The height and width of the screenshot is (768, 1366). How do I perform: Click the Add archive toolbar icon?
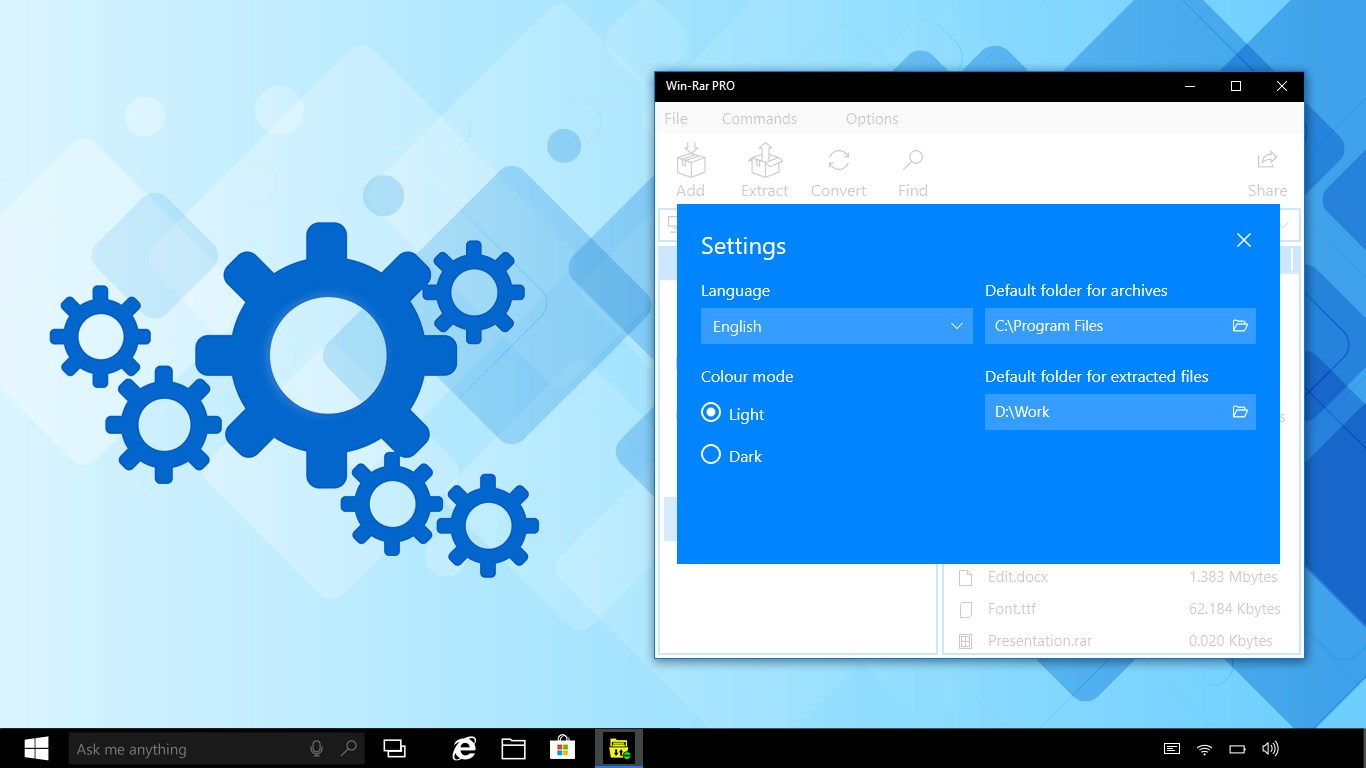point(691,160)
